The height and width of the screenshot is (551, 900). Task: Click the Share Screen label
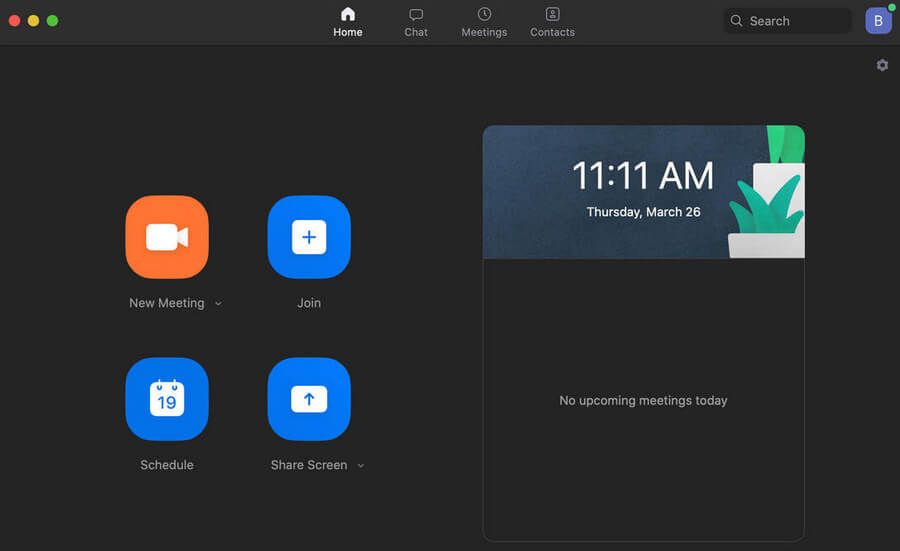tap(309, 464)
